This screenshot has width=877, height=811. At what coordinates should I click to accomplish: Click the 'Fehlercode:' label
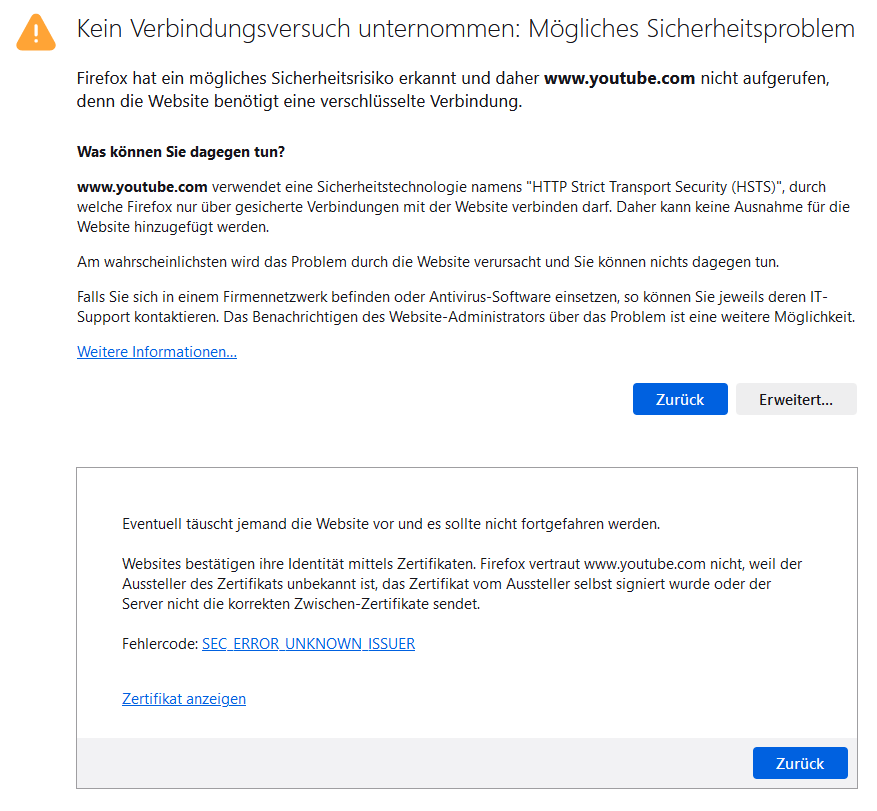click(x=160, y=644)
